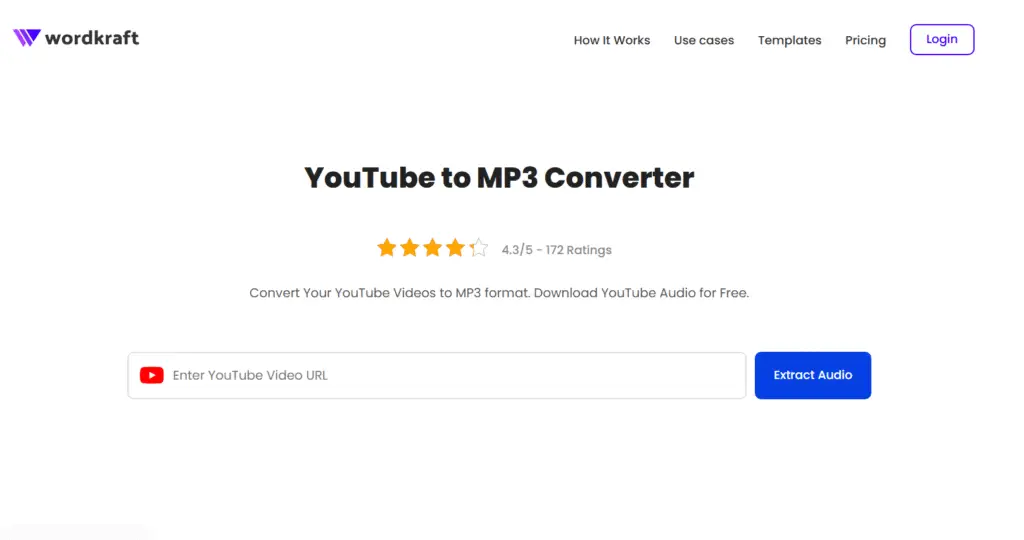1024x540 pixels.
Task: Select the first rating star
Action: pyautogui.click(x=387, y=248)
